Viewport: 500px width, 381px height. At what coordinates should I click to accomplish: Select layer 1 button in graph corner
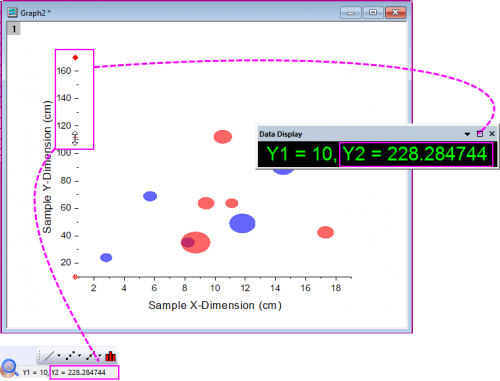(14, 29)
